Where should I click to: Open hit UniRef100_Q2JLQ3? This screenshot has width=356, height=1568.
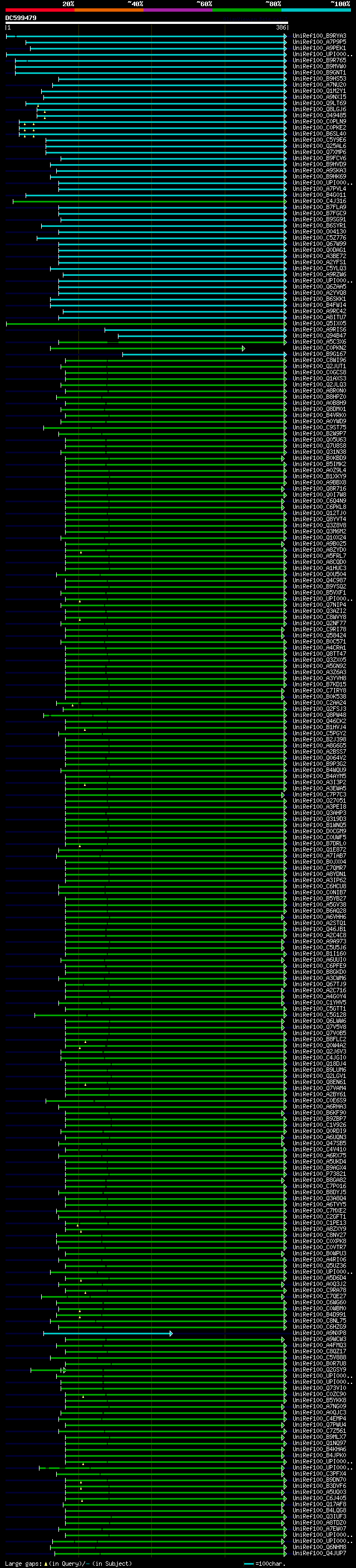click(319, 385)
